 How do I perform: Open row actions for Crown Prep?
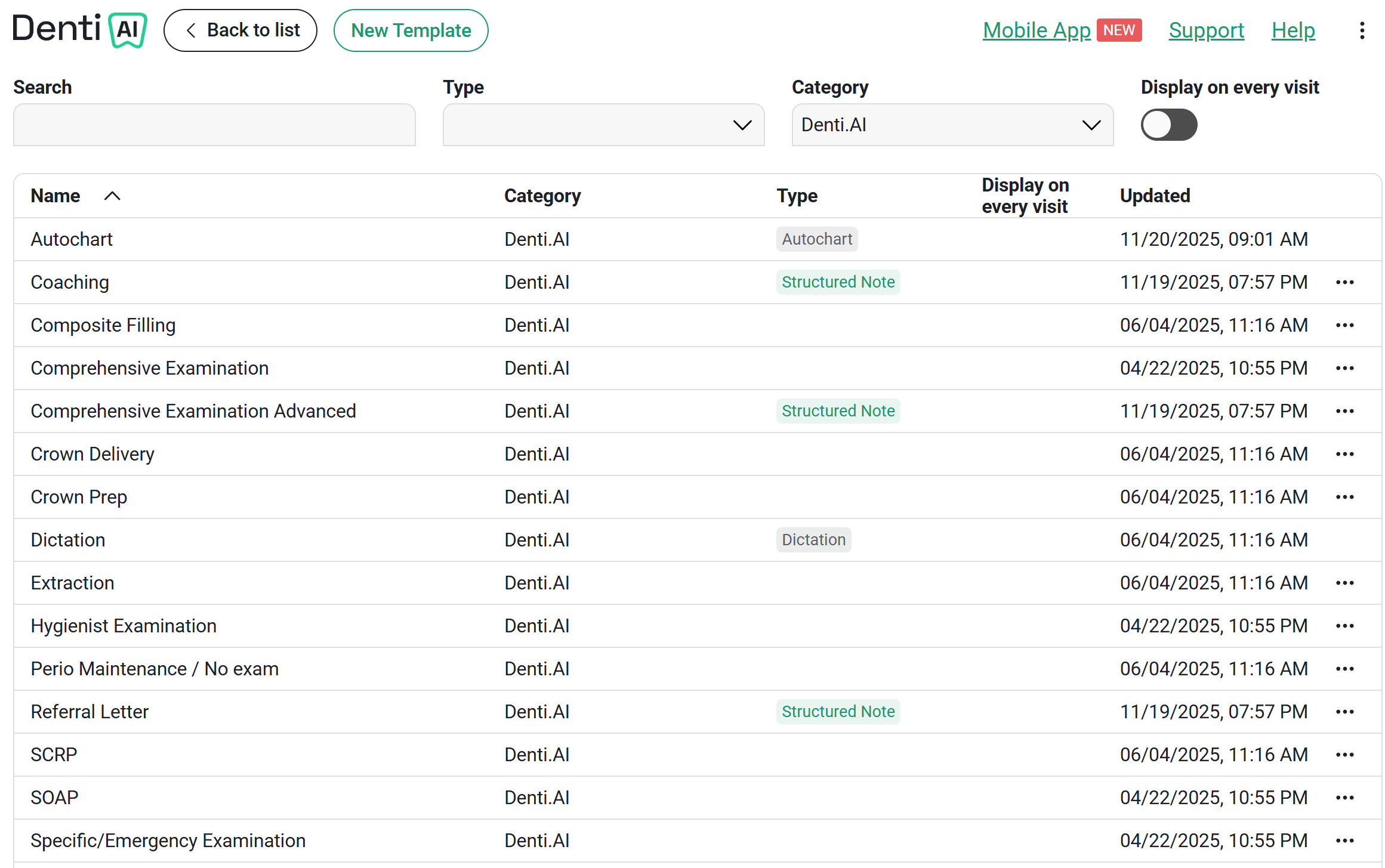click(x=1344, y=497)
